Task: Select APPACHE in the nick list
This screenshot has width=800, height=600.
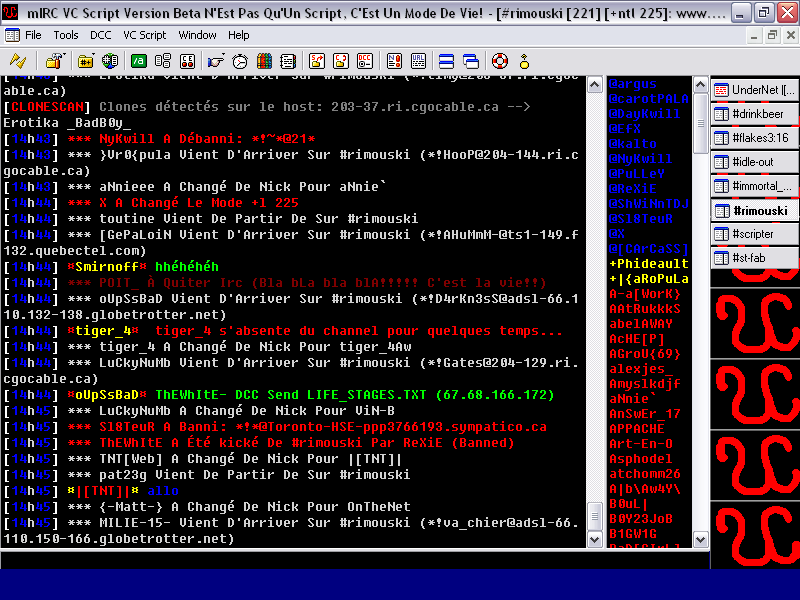Action: click(637, 429)
